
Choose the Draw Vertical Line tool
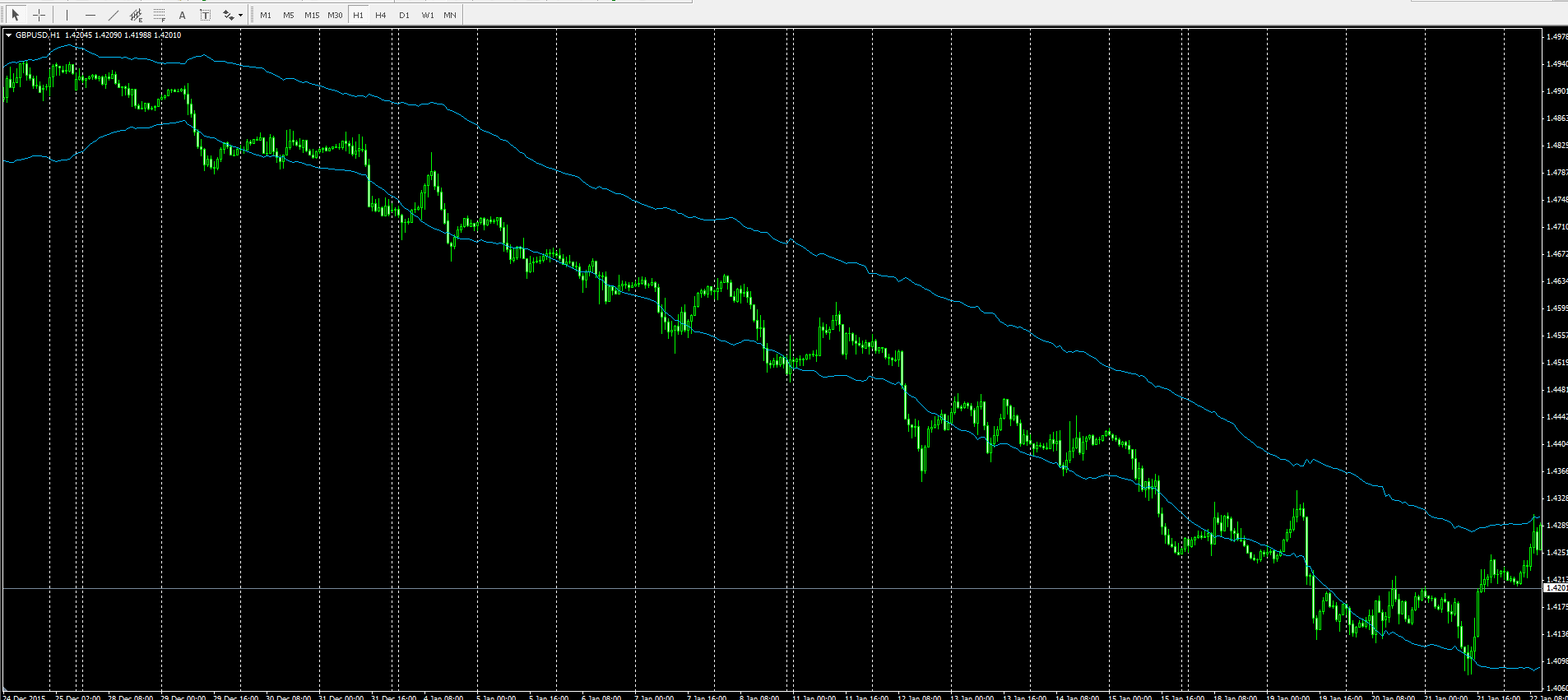click(x=67, y=15)
